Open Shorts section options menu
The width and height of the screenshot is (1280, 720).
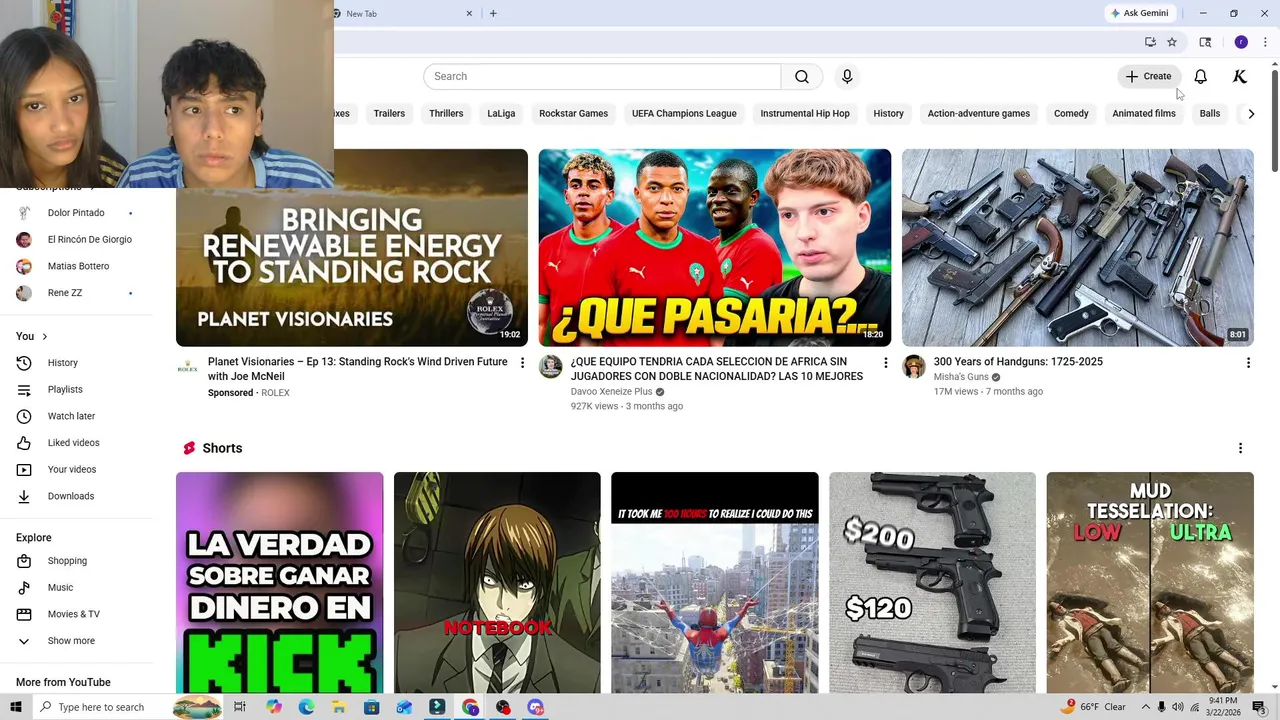point(1240,448)
